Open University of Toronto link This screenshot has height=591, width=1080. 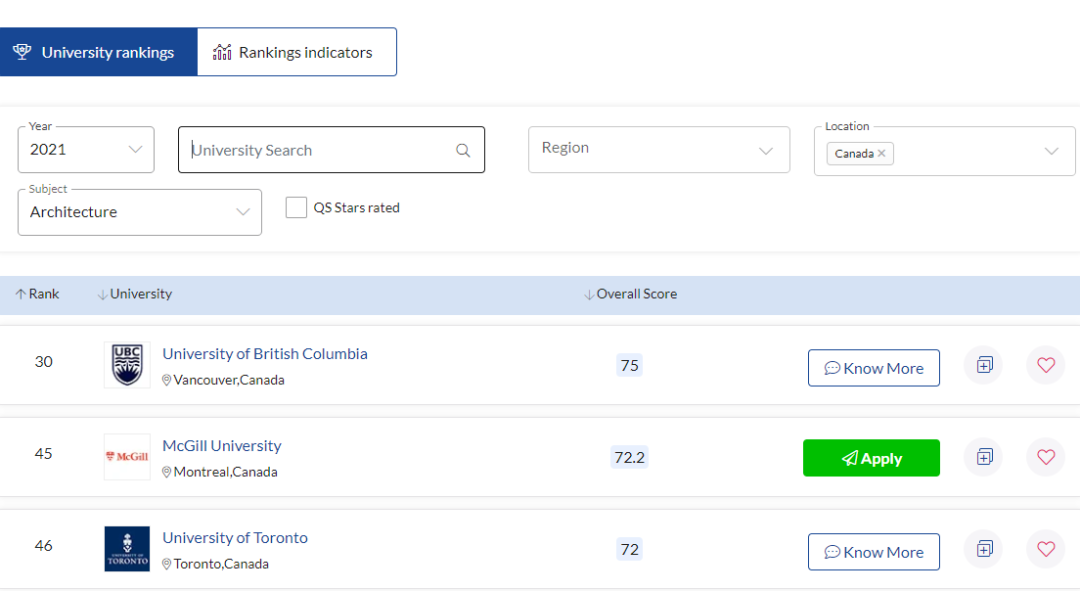(x=235, y=537)
